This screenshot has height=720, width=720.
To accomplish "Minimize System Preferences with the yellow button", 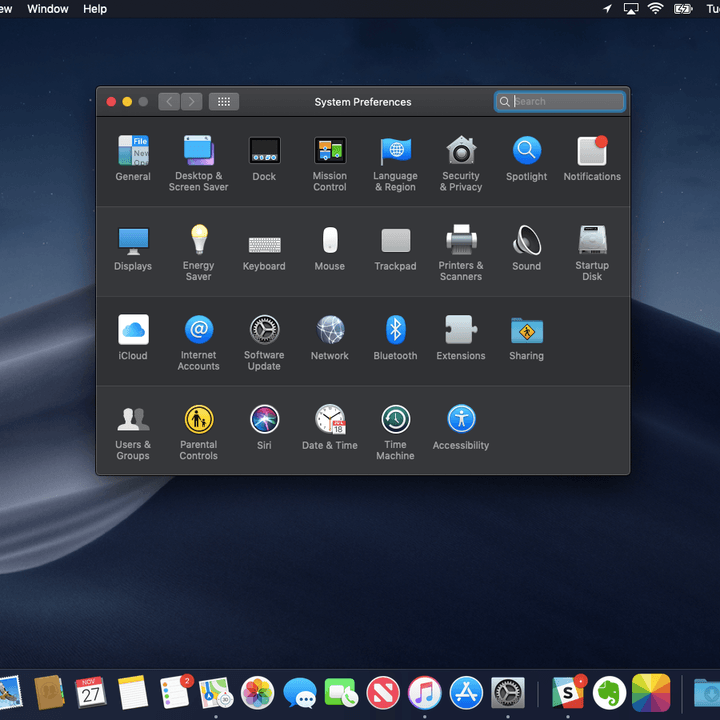I will 127,101.
